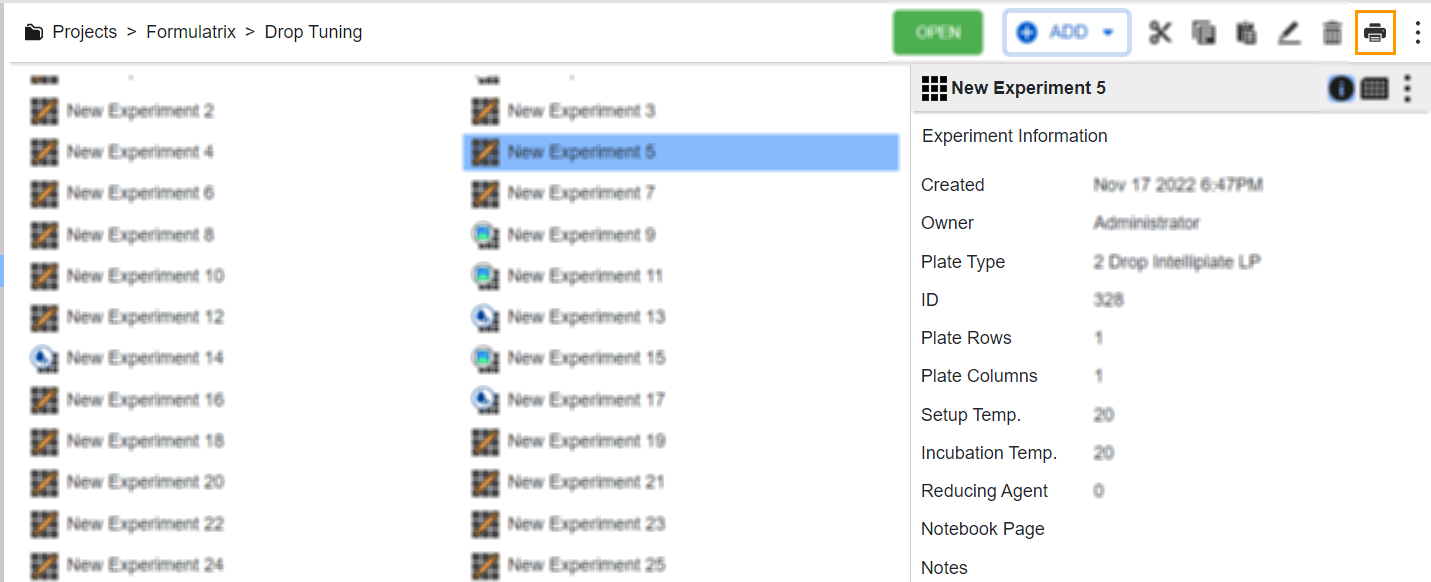Screen dimensions: 1431x582
Task: Select New Experiment 7 in the list
Action: click(x=580, y=193)
